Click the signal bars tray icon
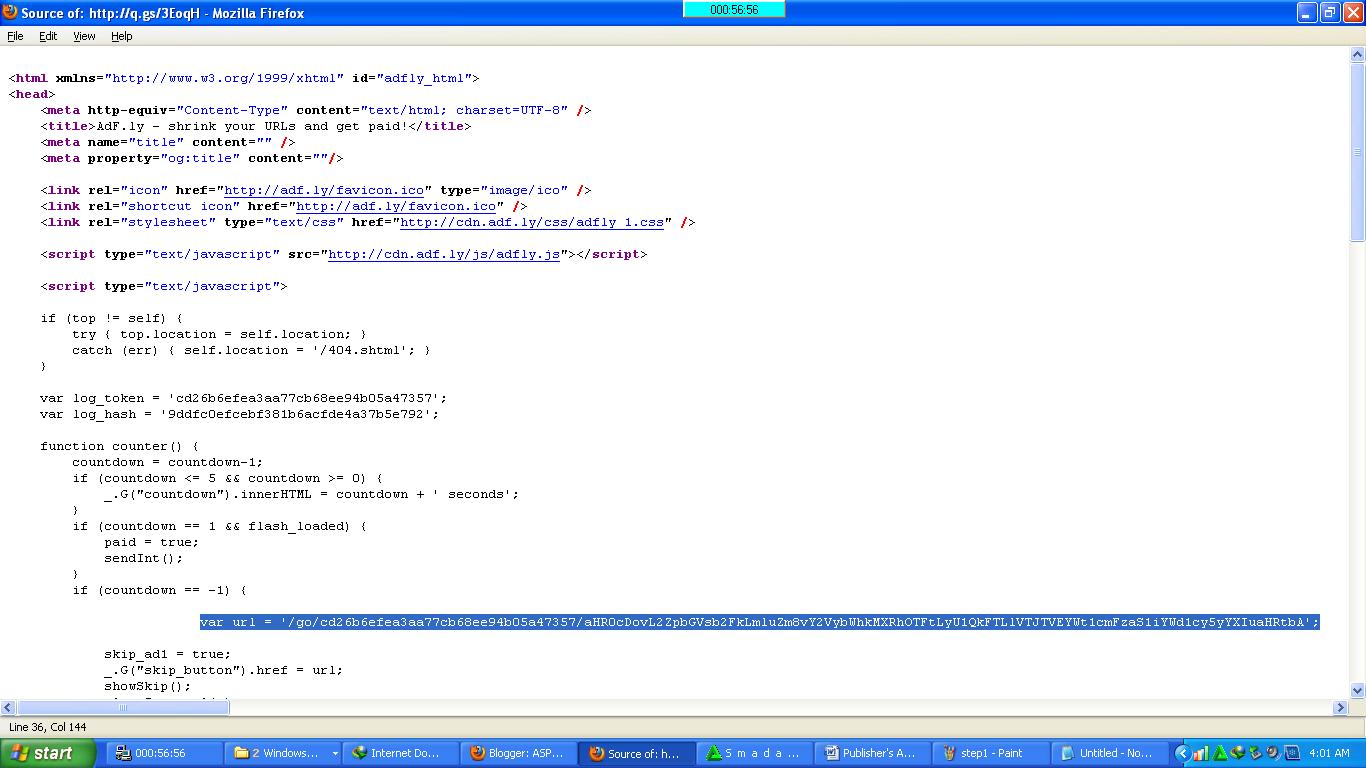This screenshot has height=768, width=1366. pos(1201,753)
